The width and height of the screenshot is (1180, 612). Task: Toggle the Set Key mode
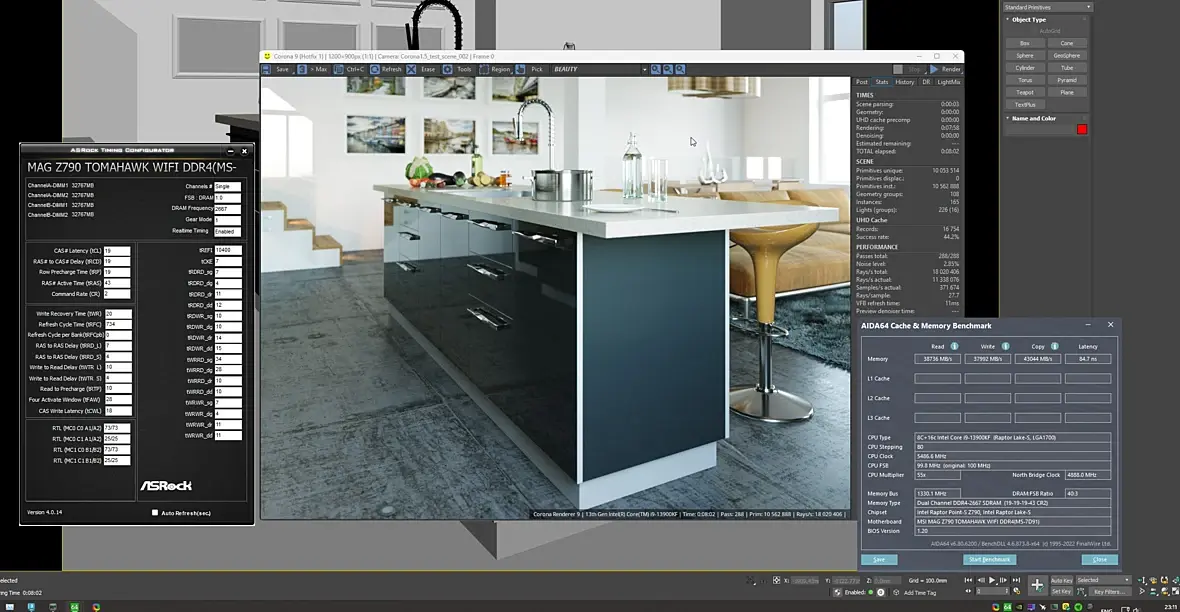pos(1061,591)
